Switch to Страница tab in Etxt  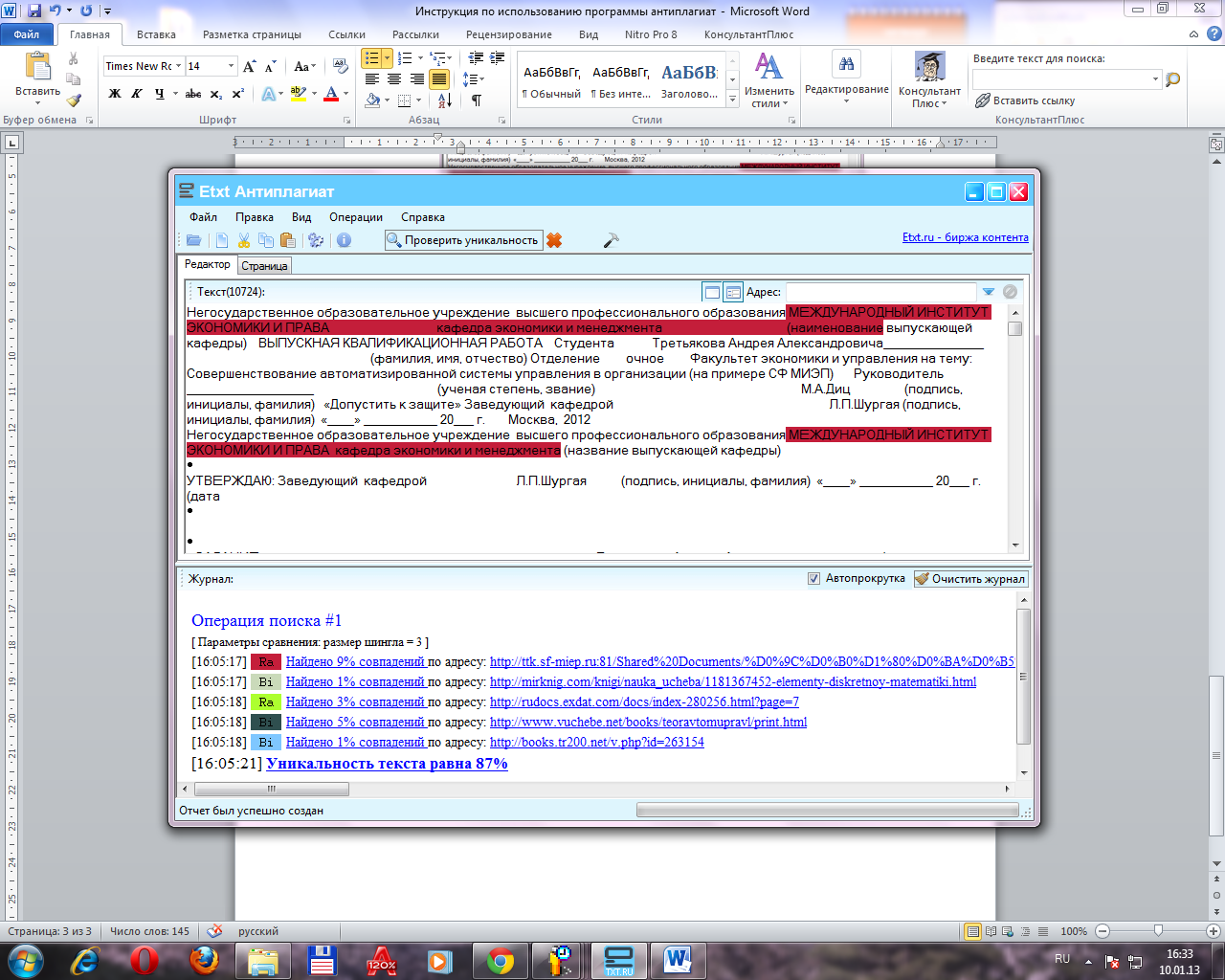pos(264,266)
